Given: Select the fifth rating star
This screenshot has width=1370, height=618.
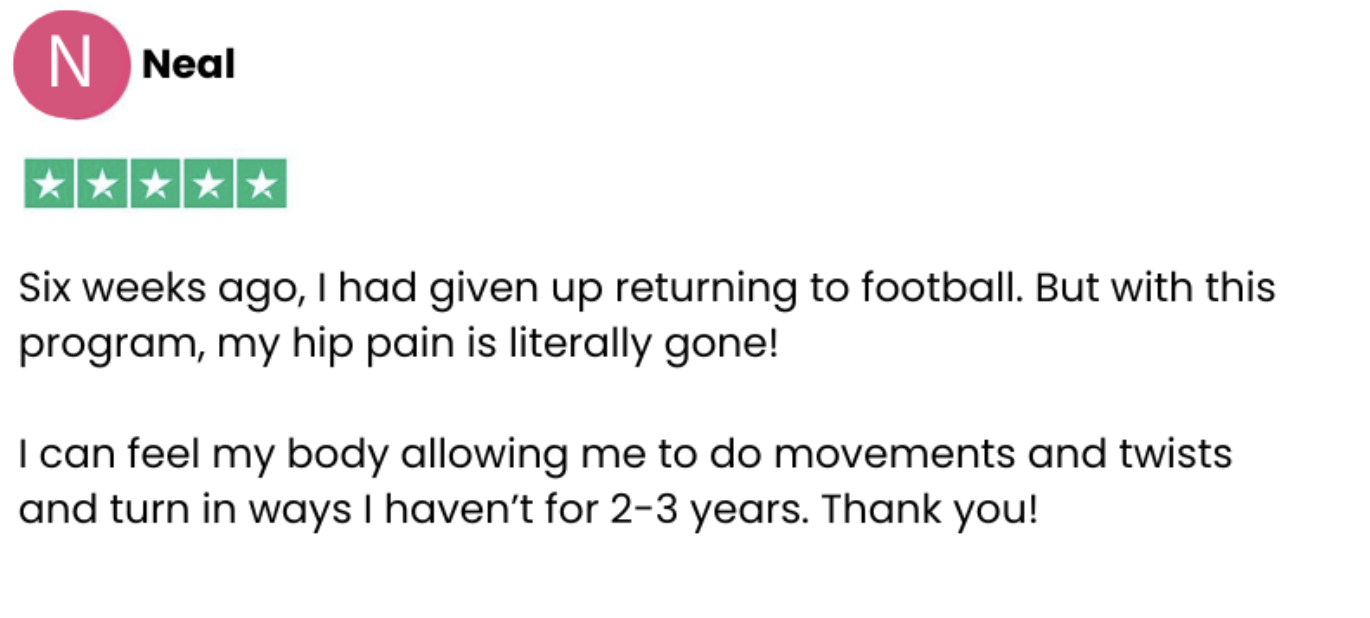Looking at the screenshot, I should coord(261,184).
